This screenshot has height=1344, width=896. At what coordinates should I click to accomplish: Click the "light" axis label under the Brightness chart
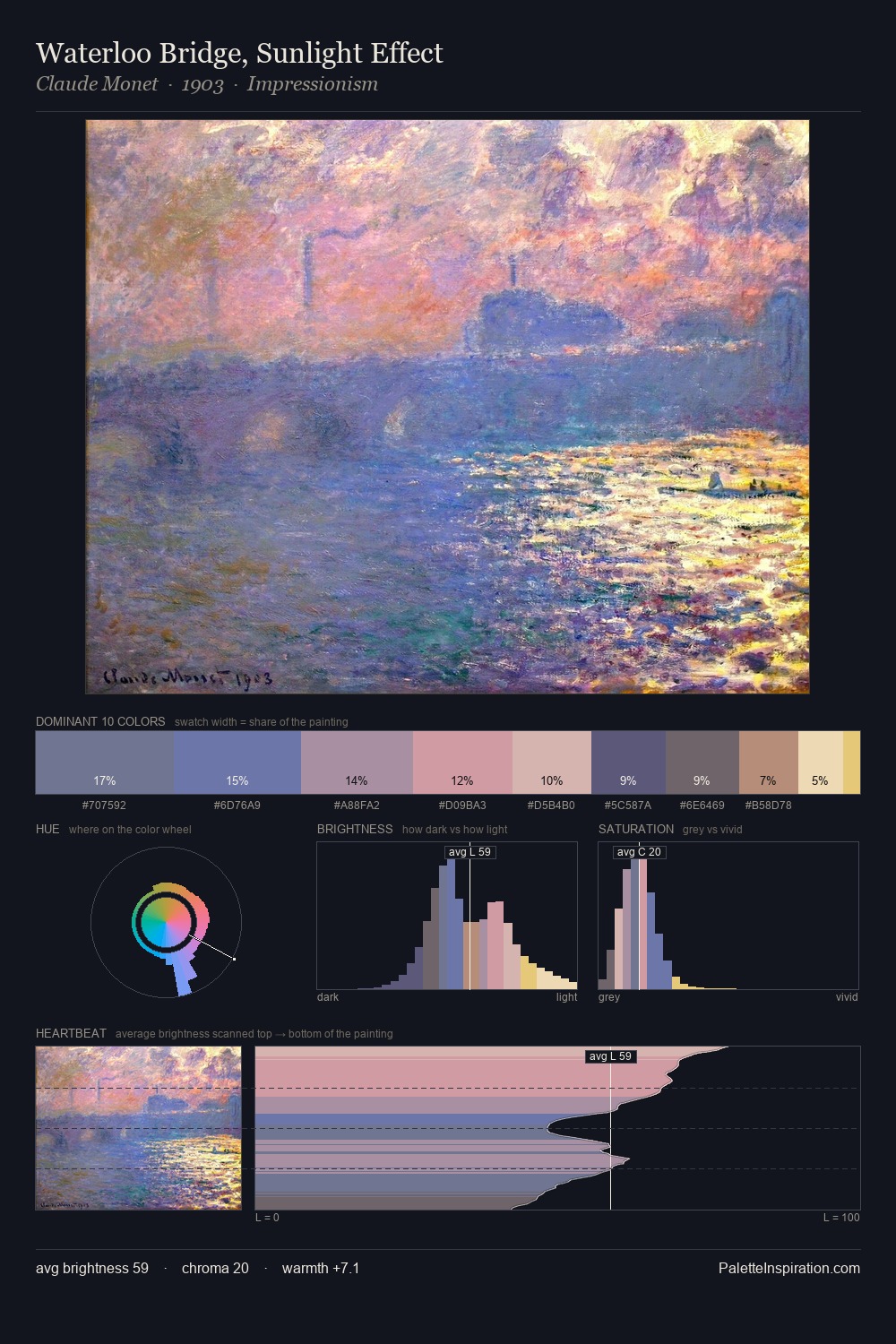pyautogui.click(x=566, y=997)
